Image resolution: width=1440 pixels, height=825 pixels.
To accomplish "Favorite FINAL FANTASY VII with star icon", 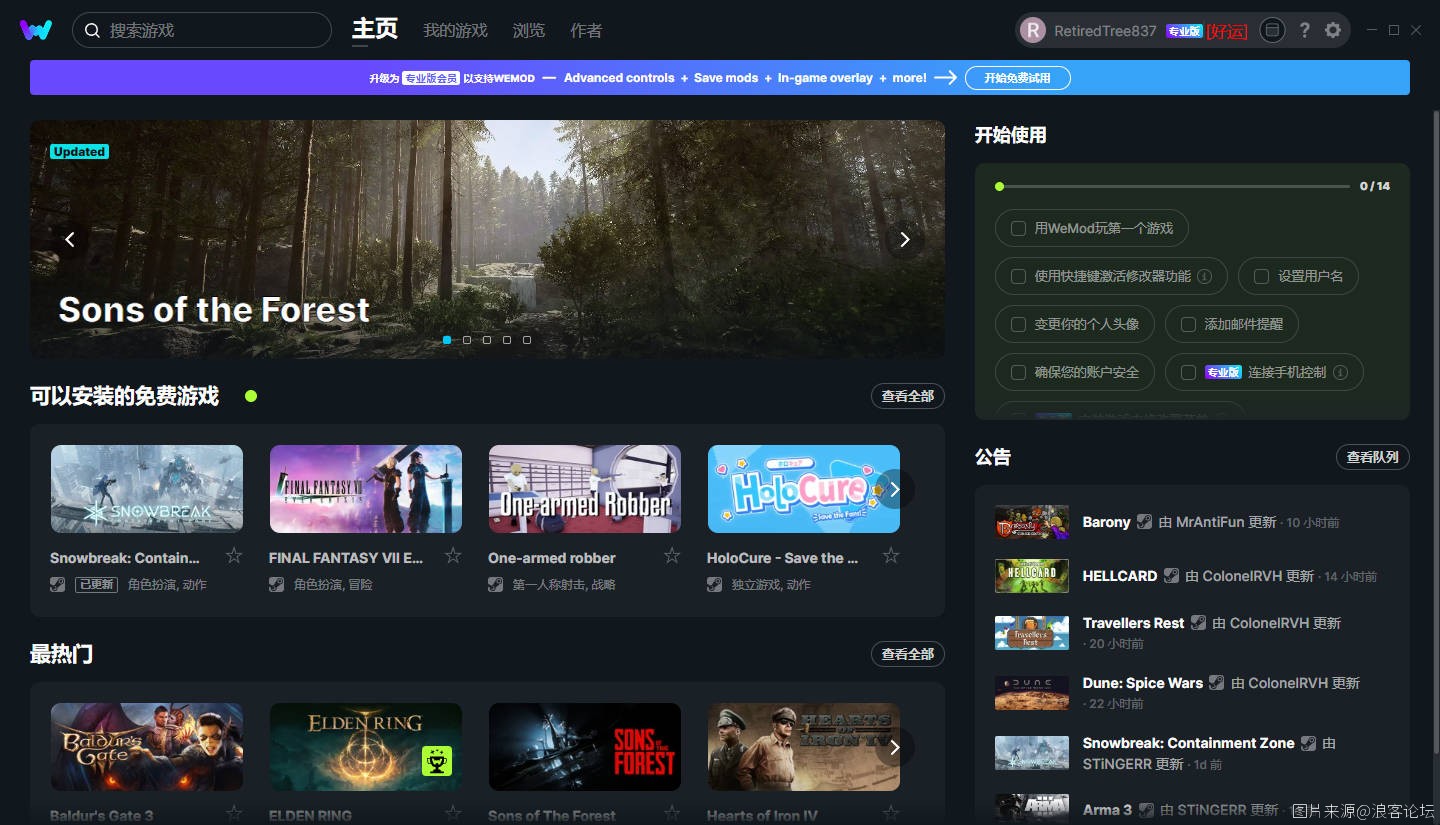I will [x=453, y=556].
